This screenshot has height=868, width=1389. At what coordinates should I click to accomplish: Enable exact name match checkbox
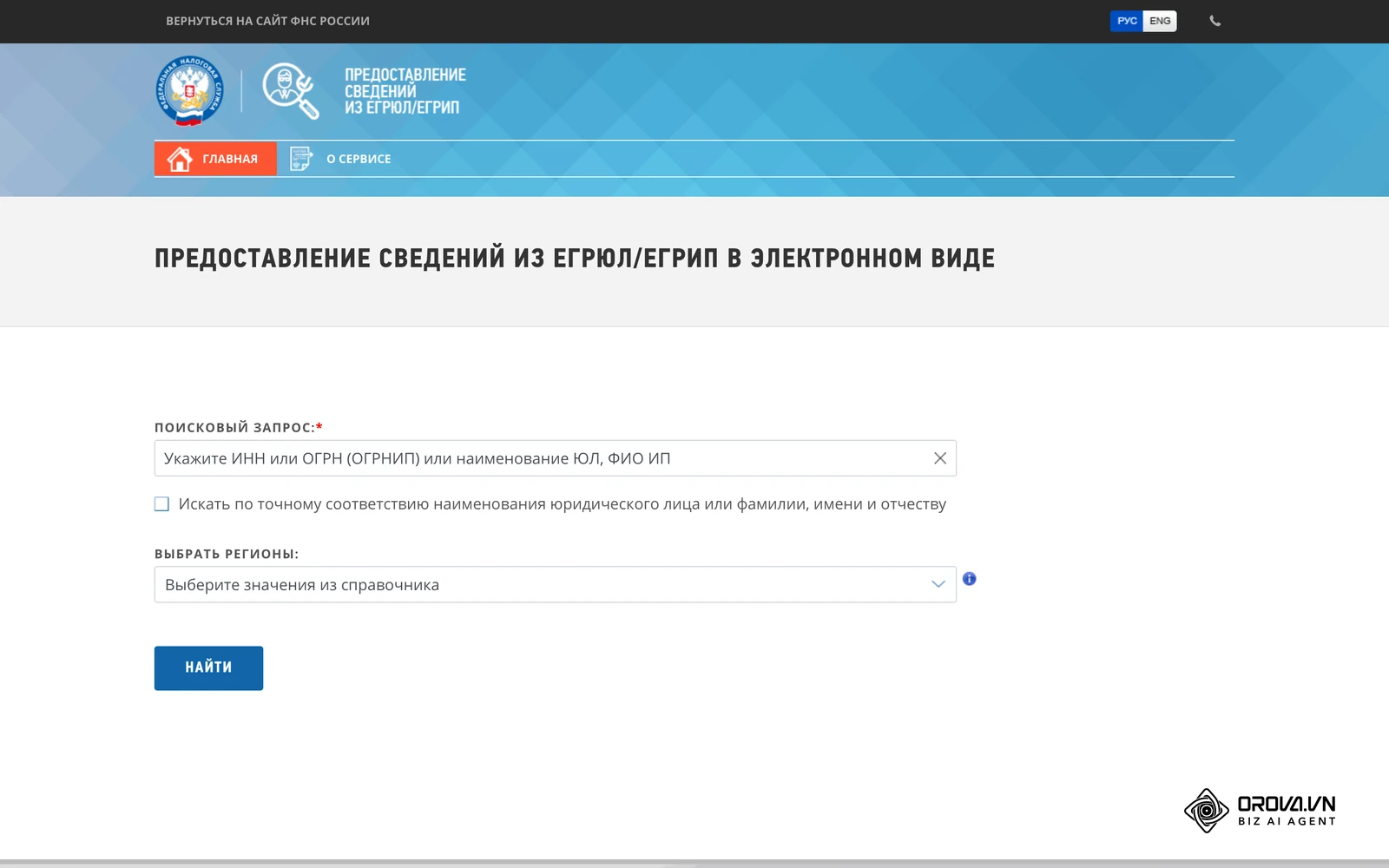[161, 504]
